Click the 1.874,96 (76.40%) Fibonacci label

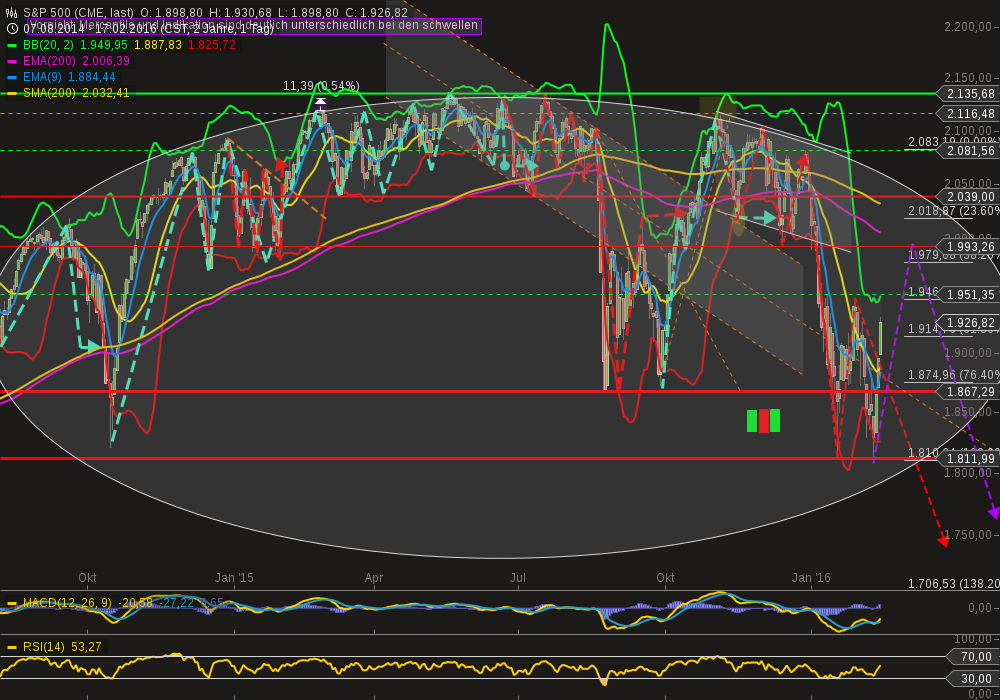point(953,375)
